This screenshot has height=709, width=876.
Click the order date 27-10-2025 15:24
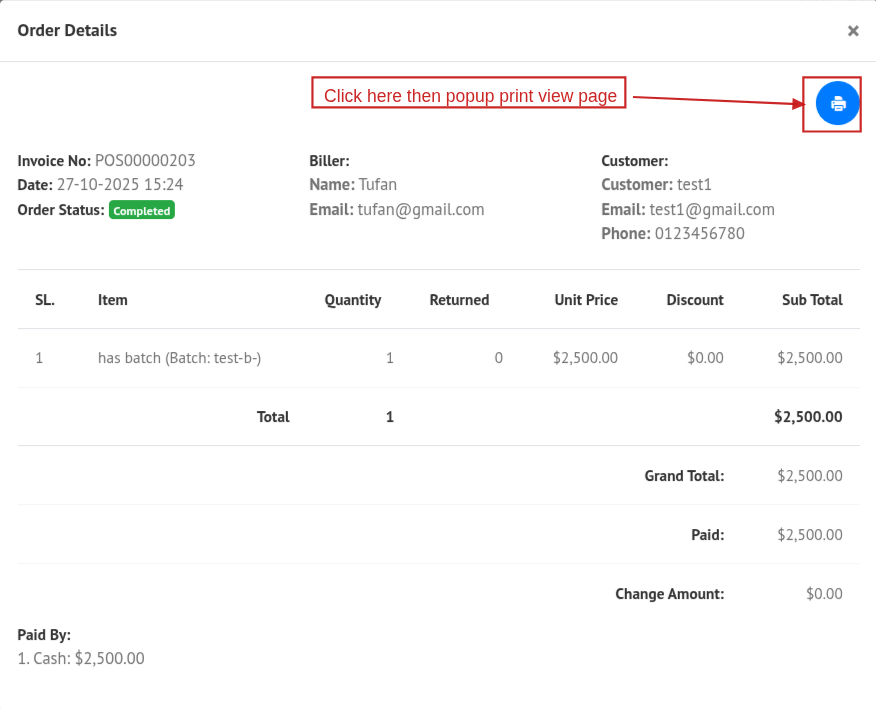tap(120, 185)
